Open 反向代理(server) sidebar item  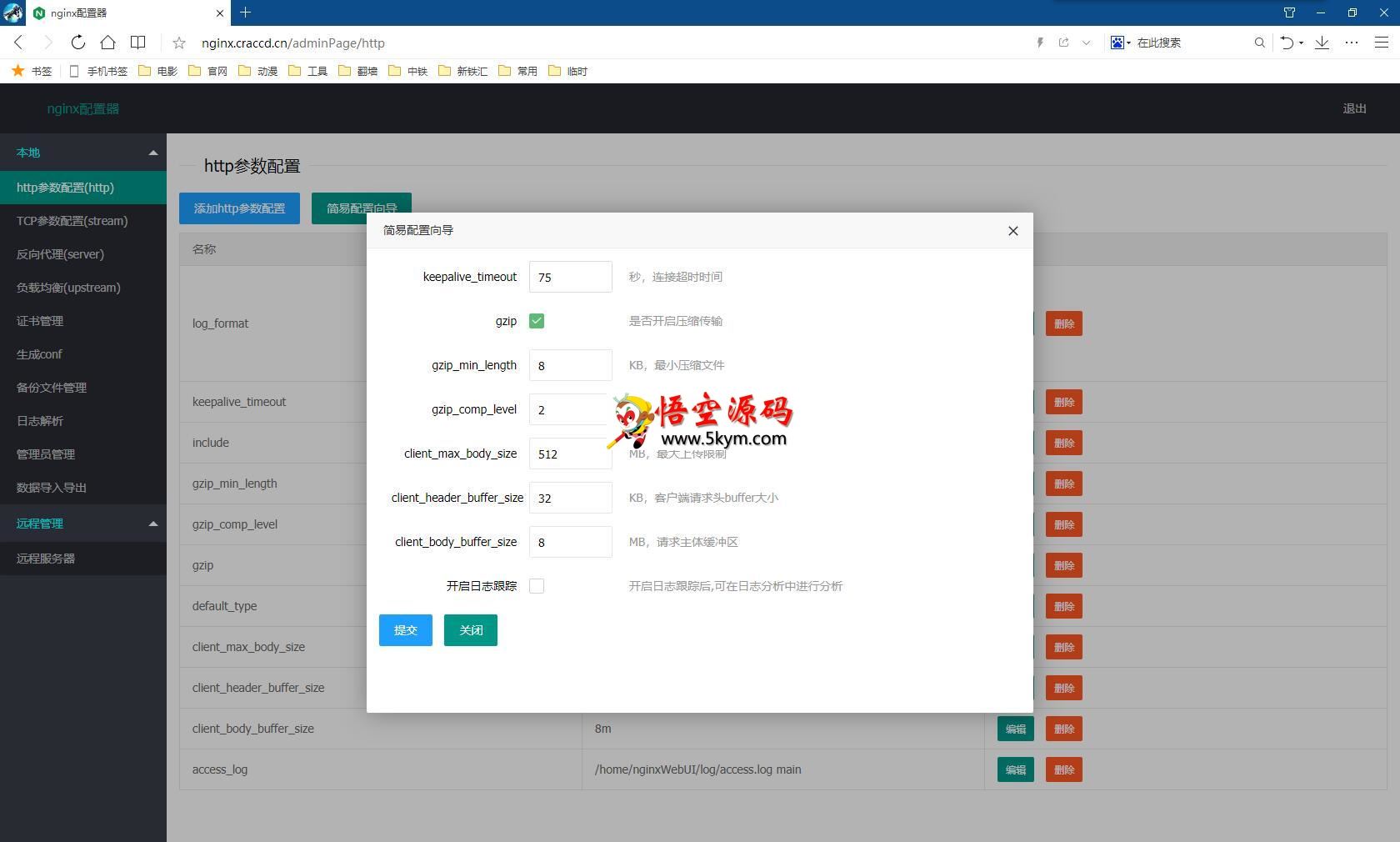(83, 254)
